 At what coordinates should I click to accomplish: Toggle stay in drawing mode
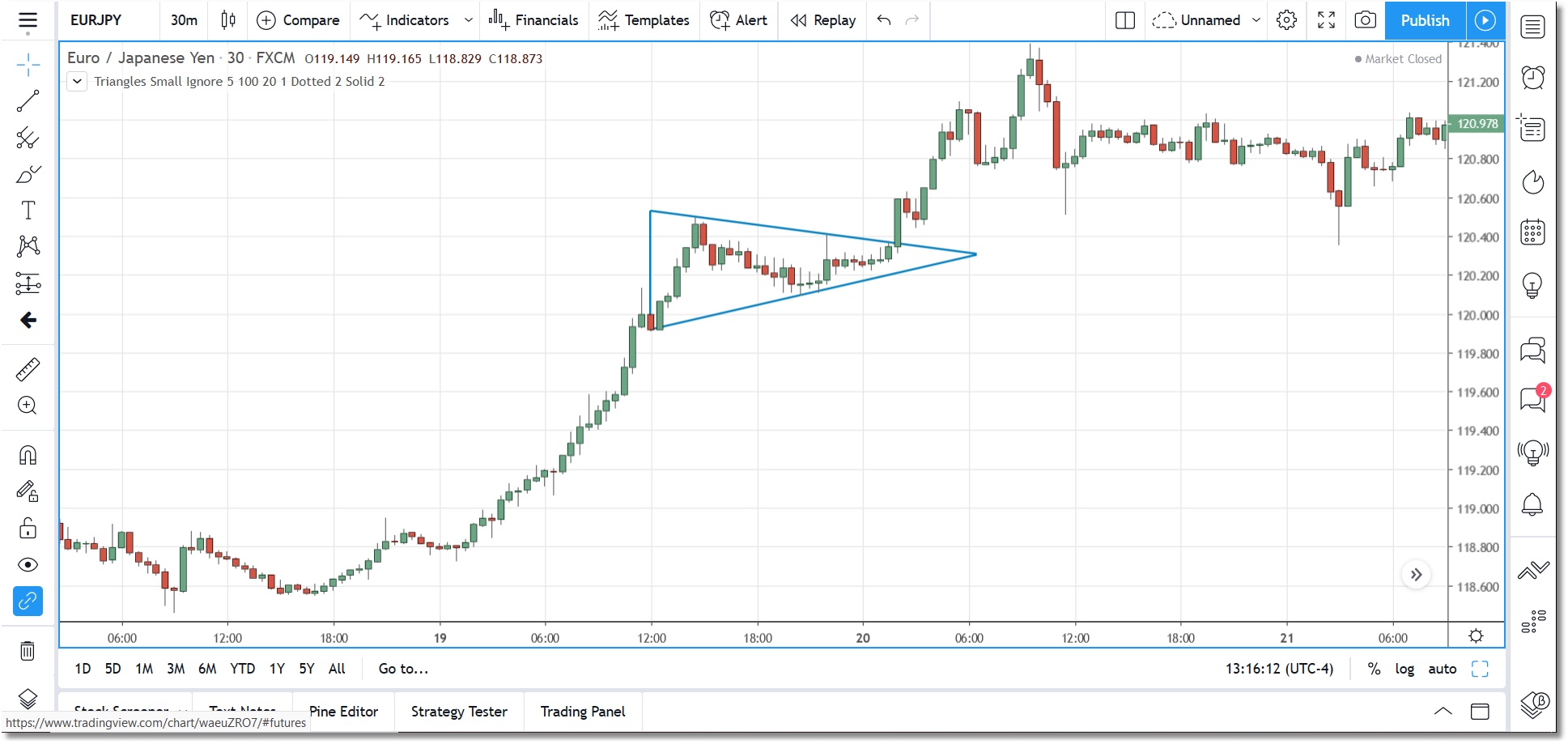28,491
